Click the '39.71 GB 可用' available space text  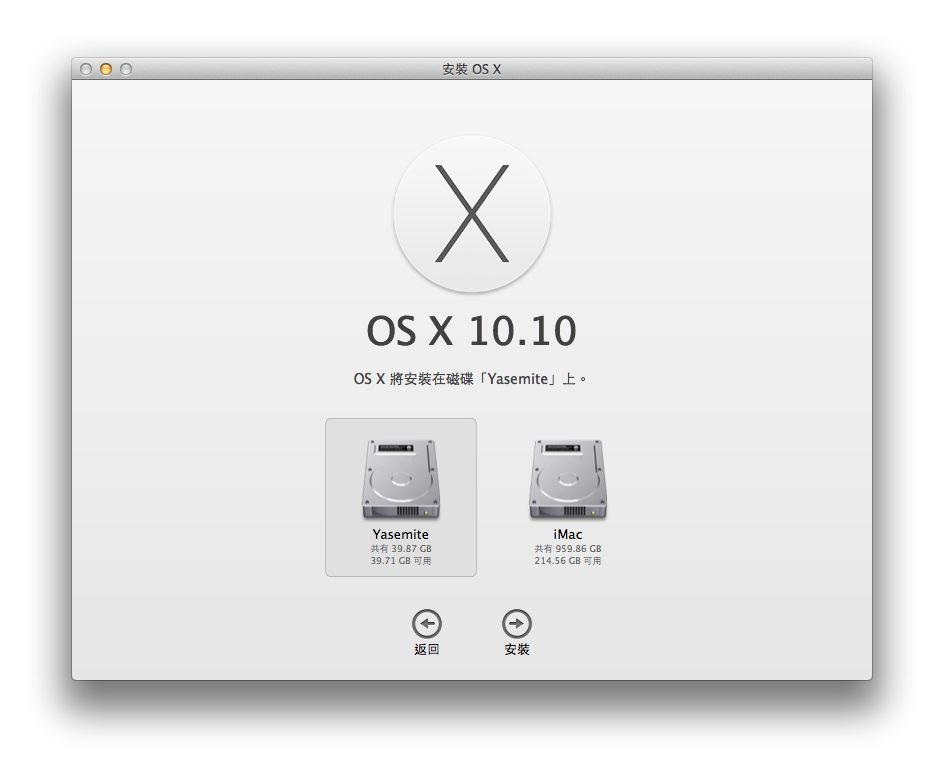(401, 561)
